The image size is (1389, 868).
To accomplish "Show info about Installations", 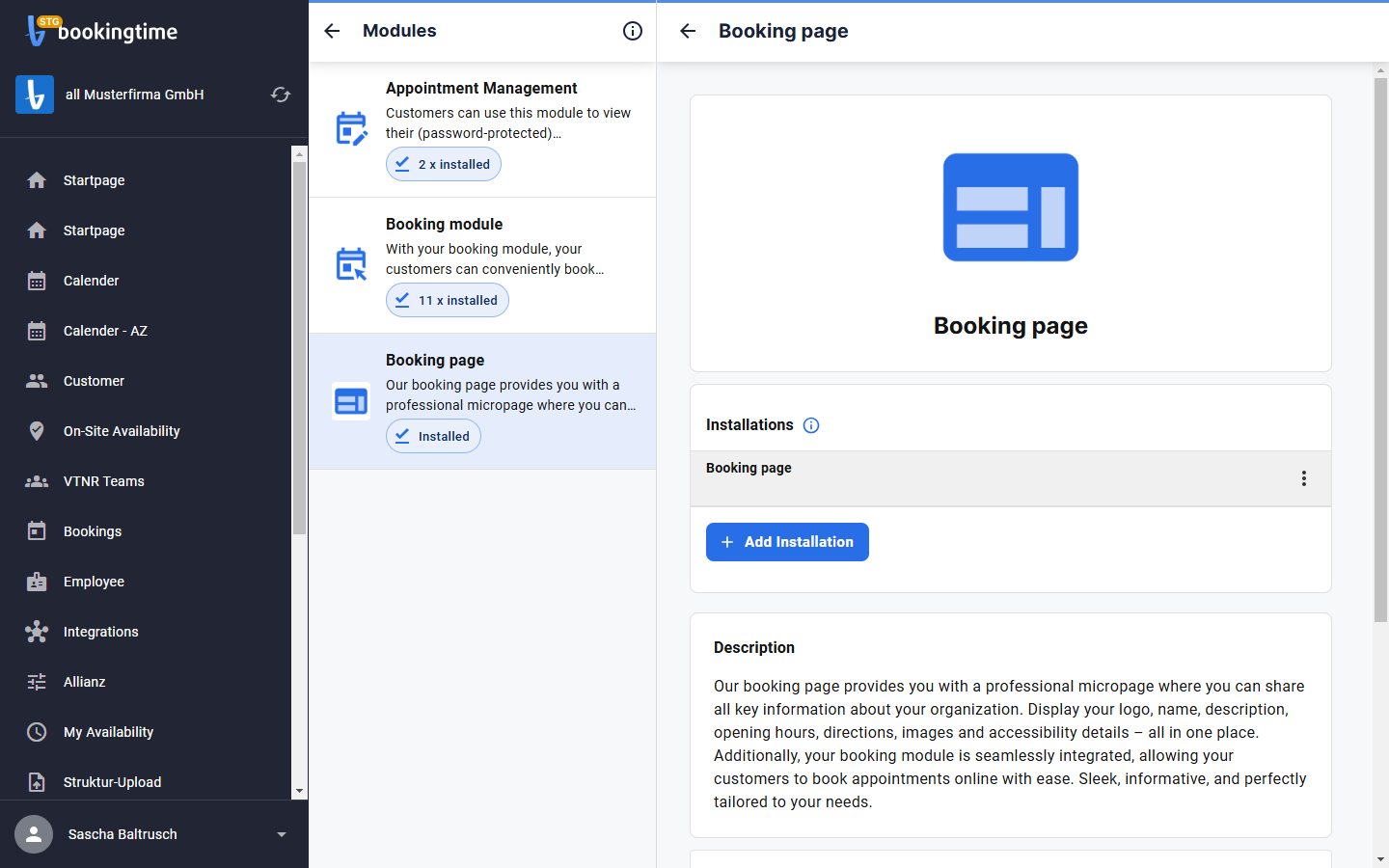I will tap(811, 425).
